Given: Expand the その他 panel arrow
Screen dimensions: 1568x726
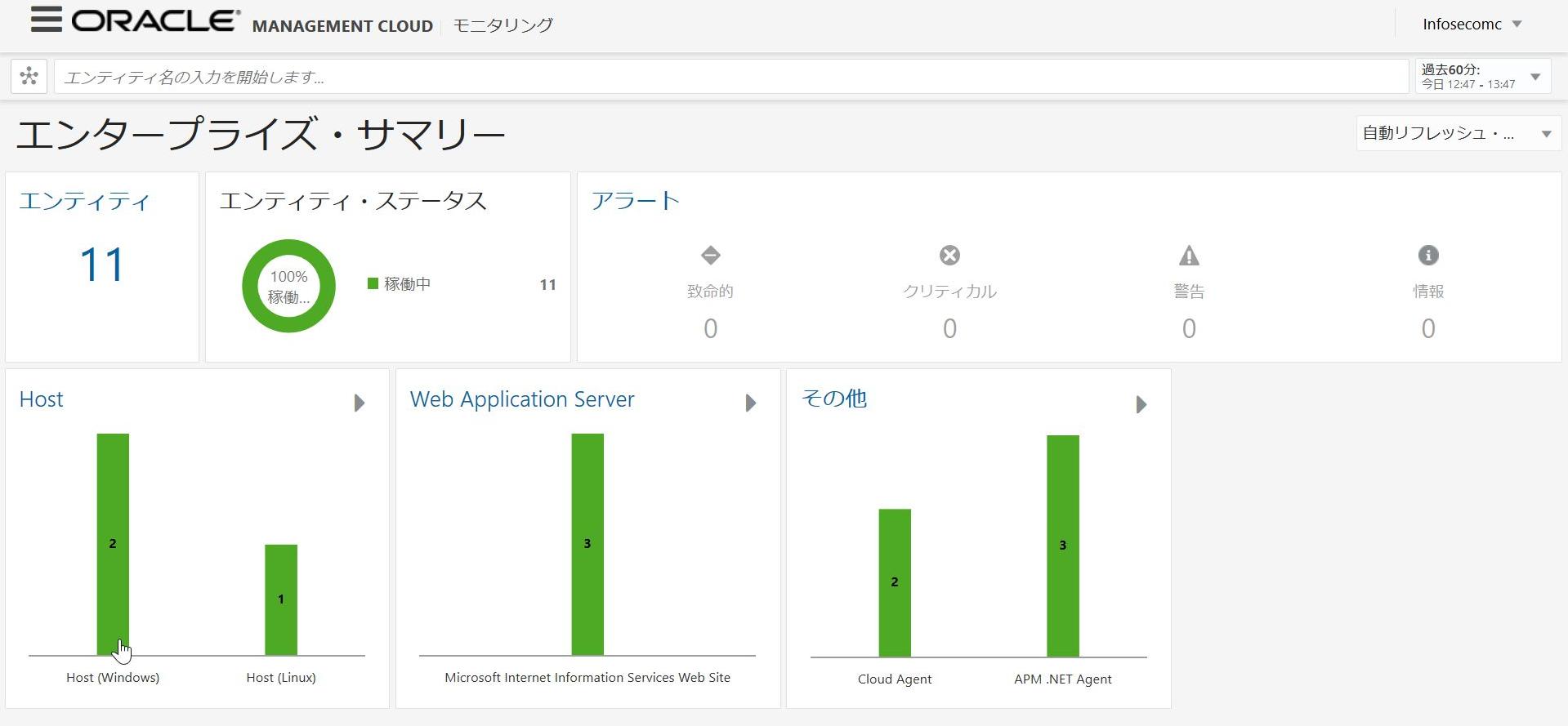Looking at the screenshot, I should tap(1141, 404).
